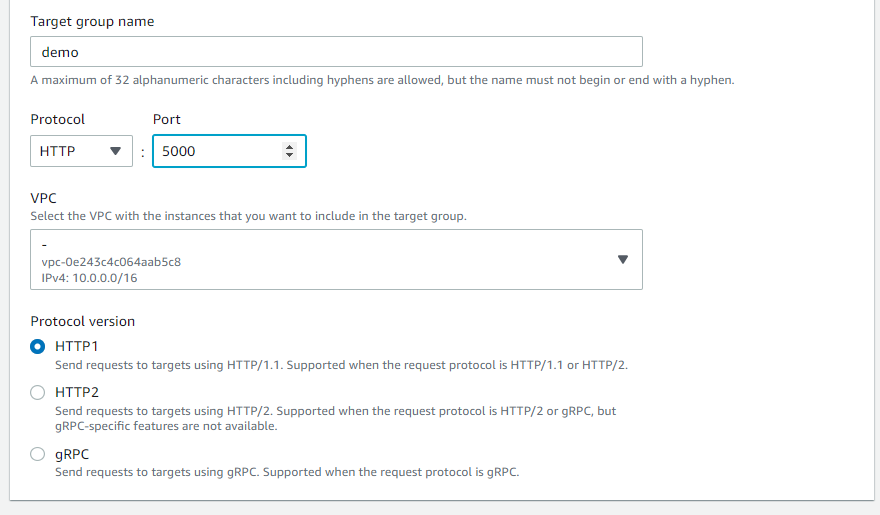The image size is (880, 515).
Task: Click the VPC section label
Action: tap(43, 198)
